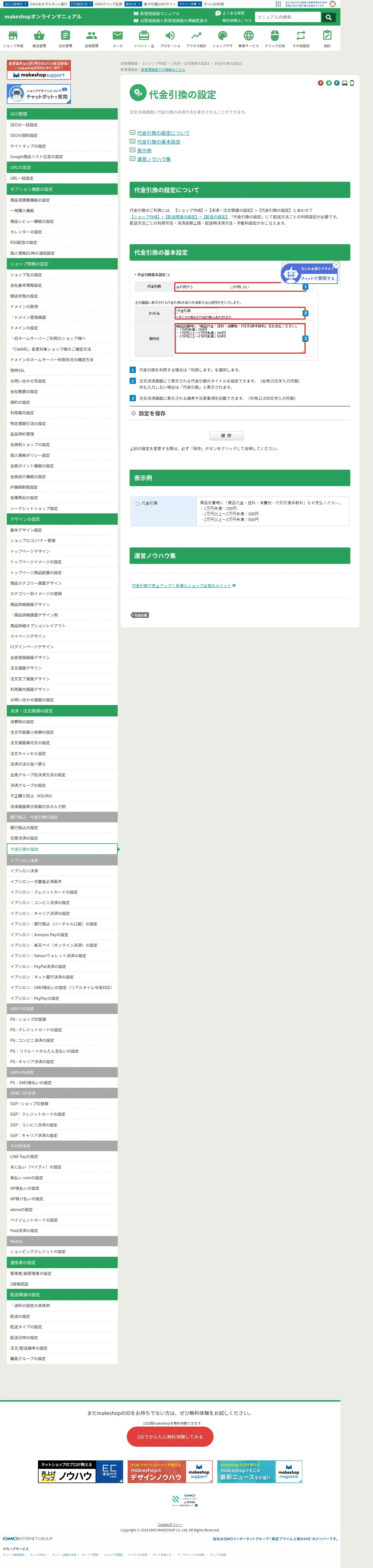Click the makeshopオンラインマニュアル logo

pos(43,16)
